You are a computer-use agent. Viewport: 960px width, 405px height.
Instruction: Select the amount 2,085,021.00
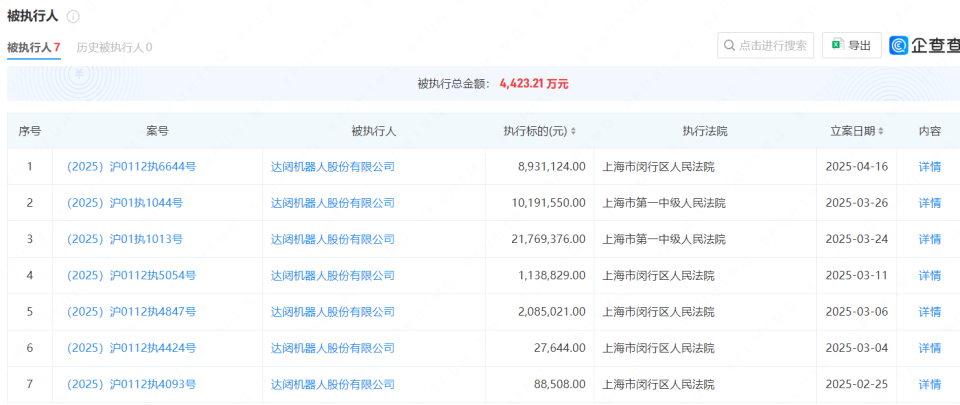552,312
